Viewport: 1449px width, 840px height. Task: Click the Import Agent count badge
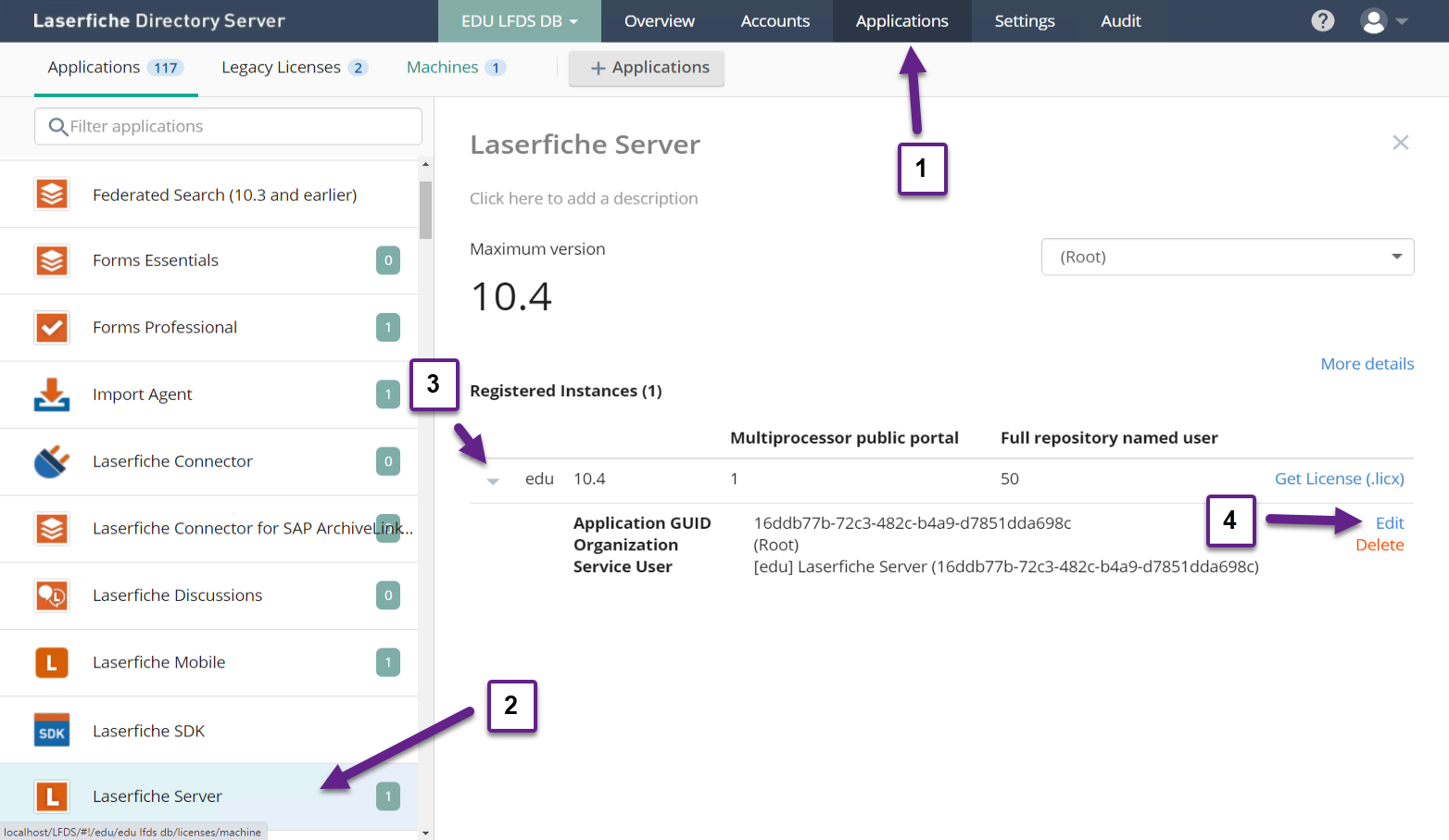tap(388, 395)
